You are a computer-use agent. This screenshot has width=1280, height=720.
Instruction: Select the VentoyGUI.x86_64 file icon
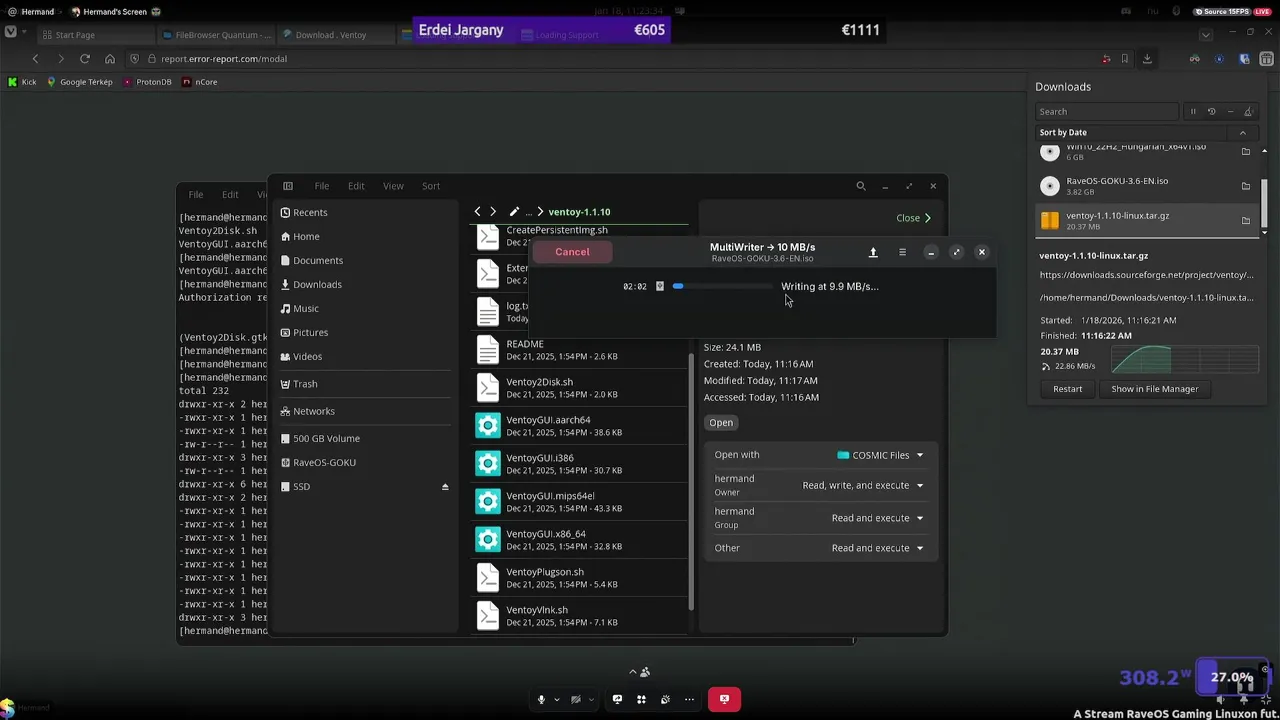(x=487, y=540)
